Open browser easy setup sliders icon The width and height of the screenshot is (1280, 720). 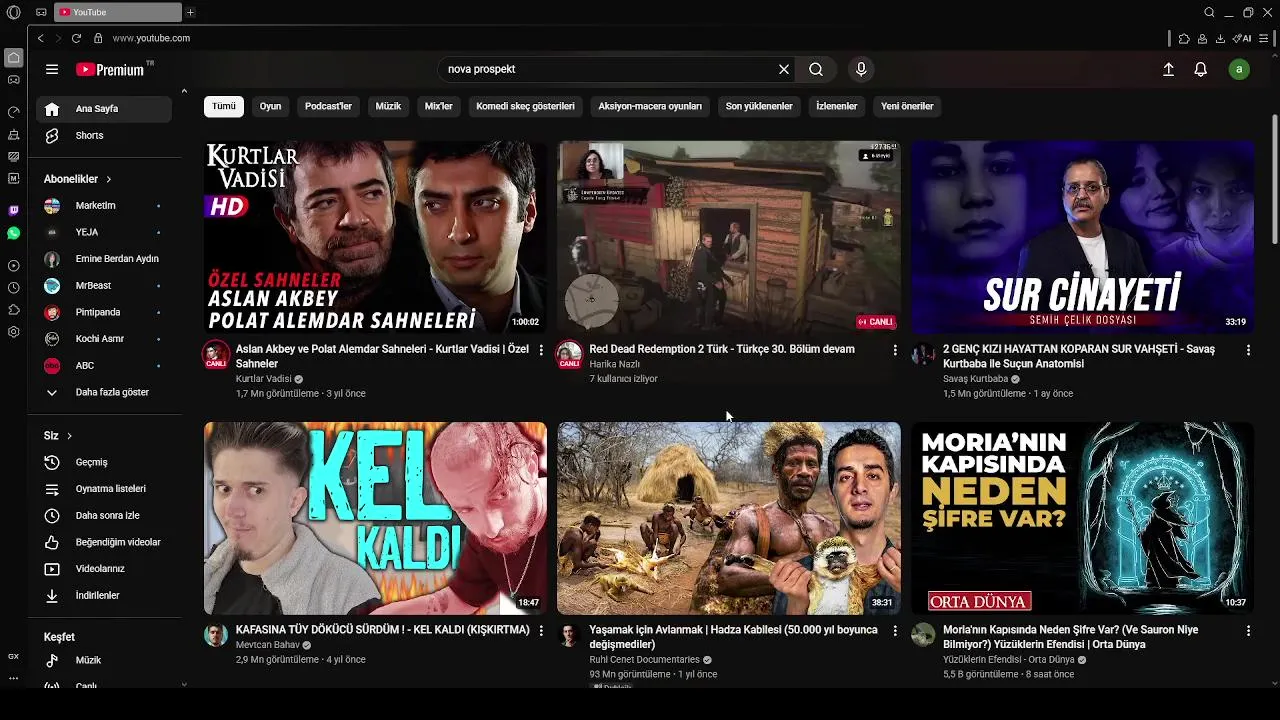(1265, 38)
